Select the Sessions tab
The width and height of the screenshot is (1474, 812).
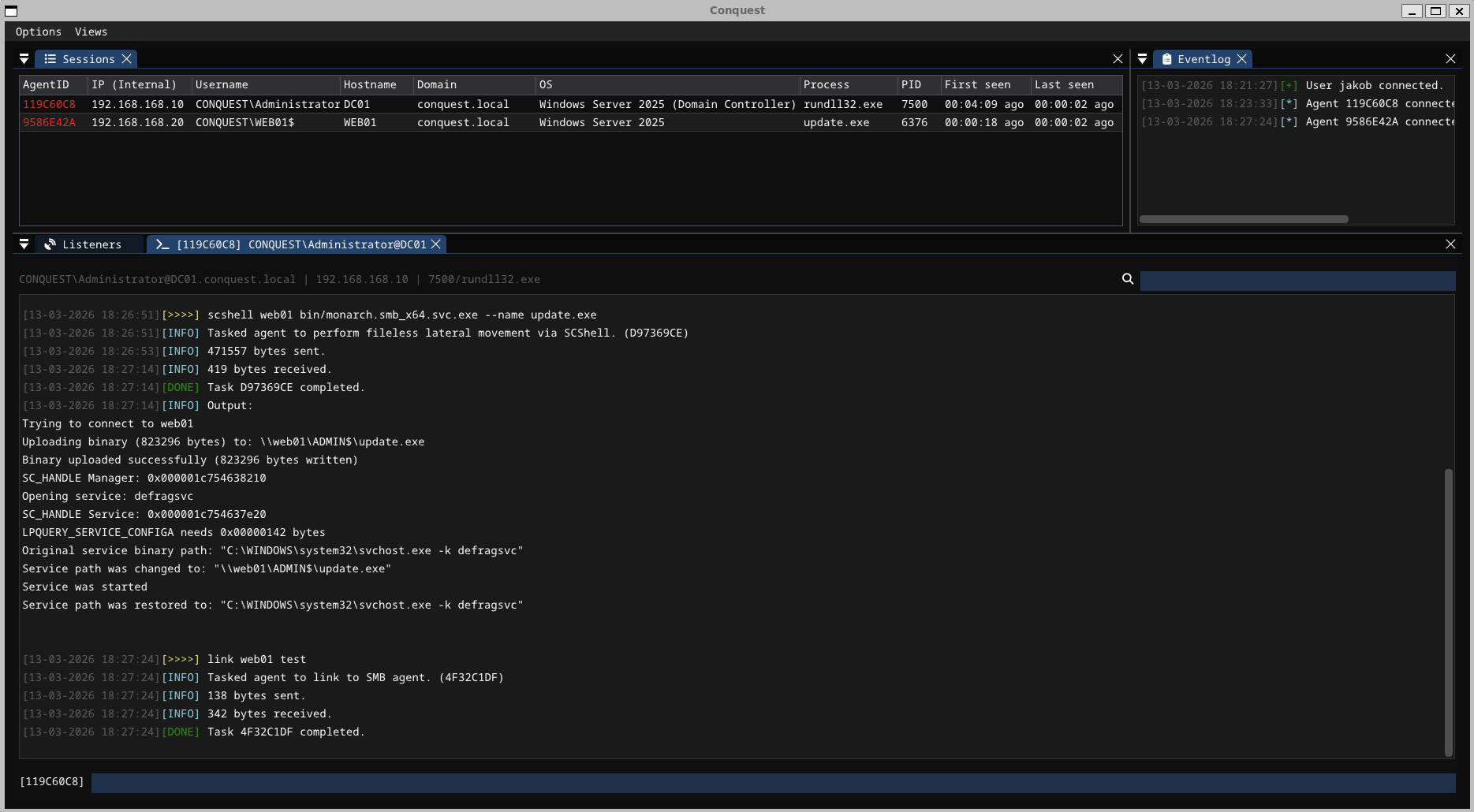[x=87, y=58]
